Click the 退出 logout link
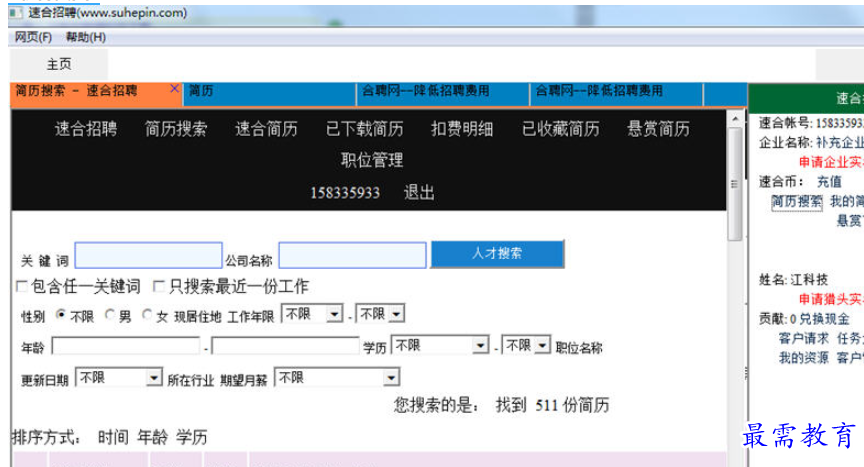This screenshot has height=467, width=864. coord(419,192)
